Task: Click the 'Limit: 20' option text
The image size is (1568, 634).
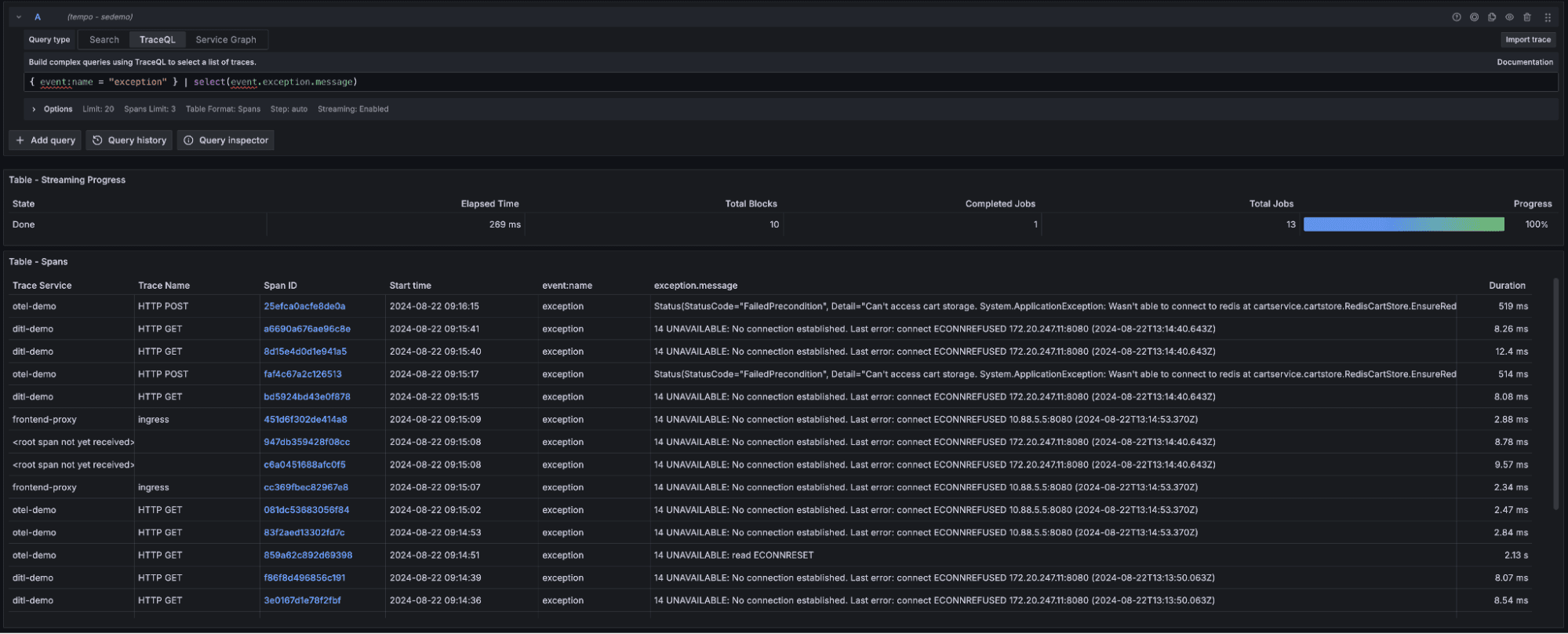Action: point(98,109)
